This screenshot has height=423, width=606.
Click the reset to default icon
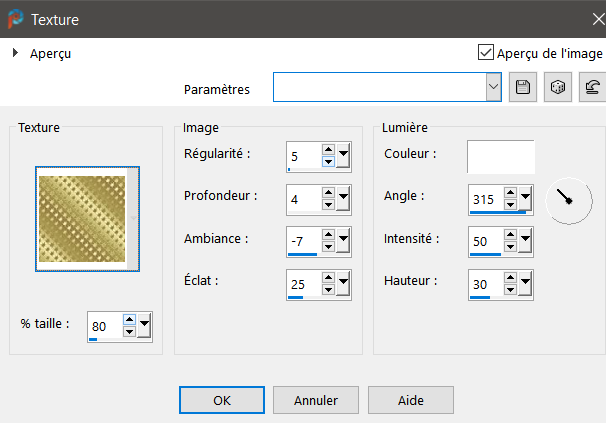tap(592, 88)
